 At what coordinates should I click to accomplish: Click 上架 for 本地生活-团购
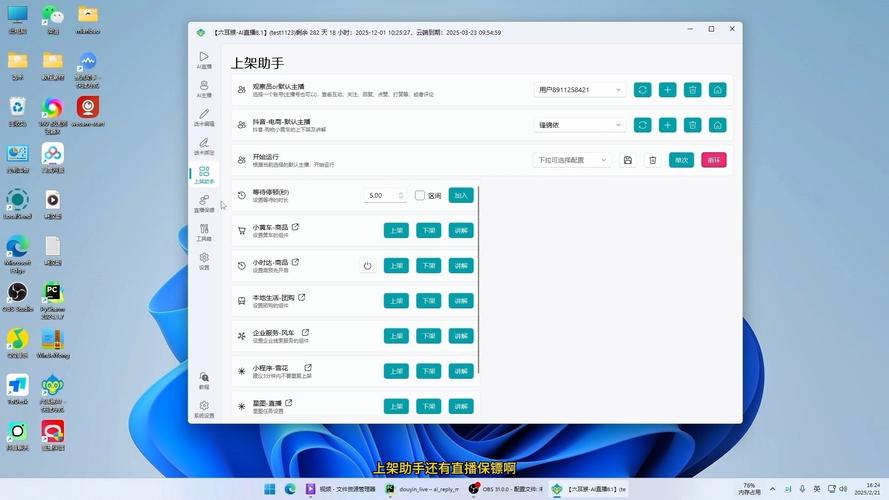click(x=396, y=300)
